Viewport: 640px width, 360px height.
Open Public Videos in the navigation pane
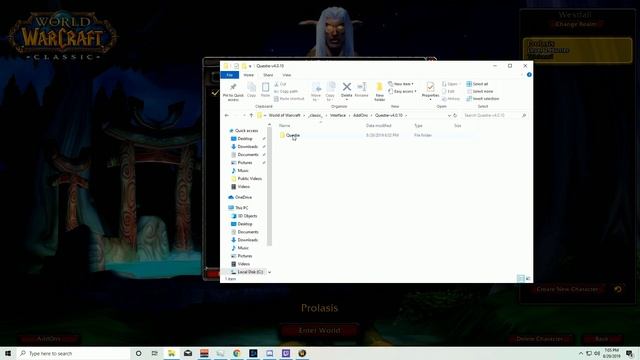[x=246, y=179]
